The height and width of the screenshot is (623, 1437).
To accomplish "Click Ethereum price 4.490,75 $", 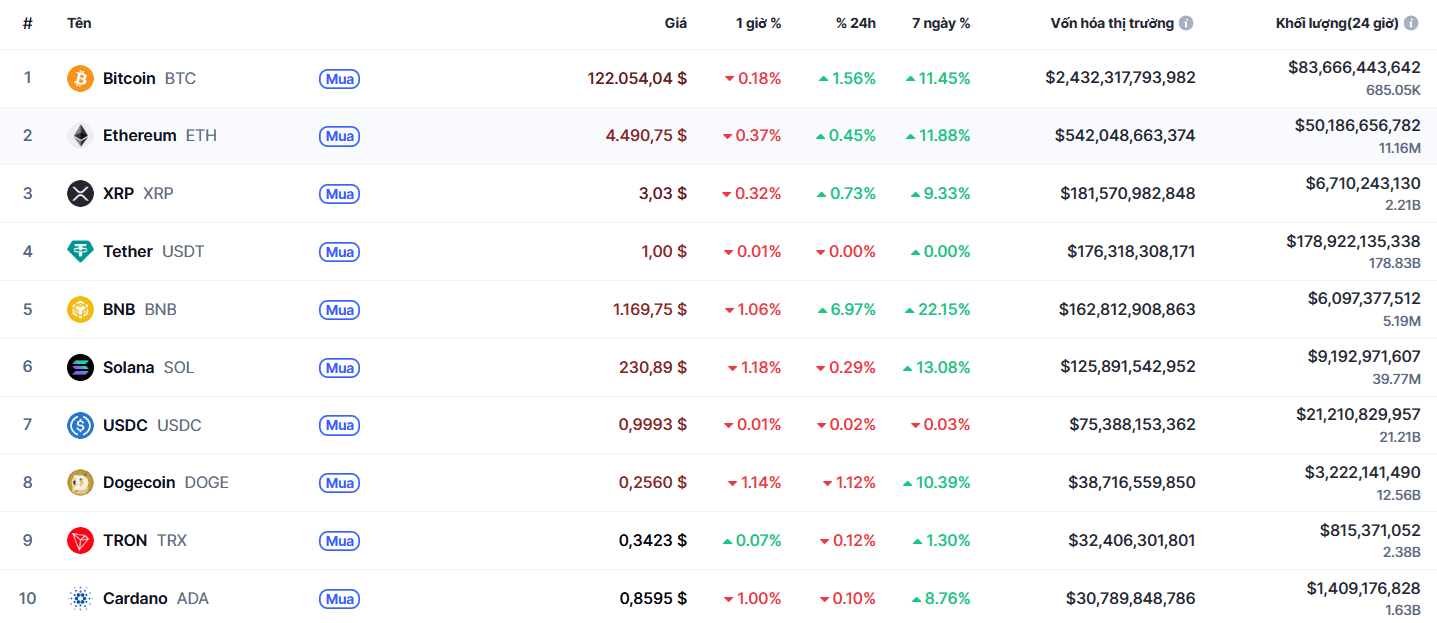I will click(646, 136).
